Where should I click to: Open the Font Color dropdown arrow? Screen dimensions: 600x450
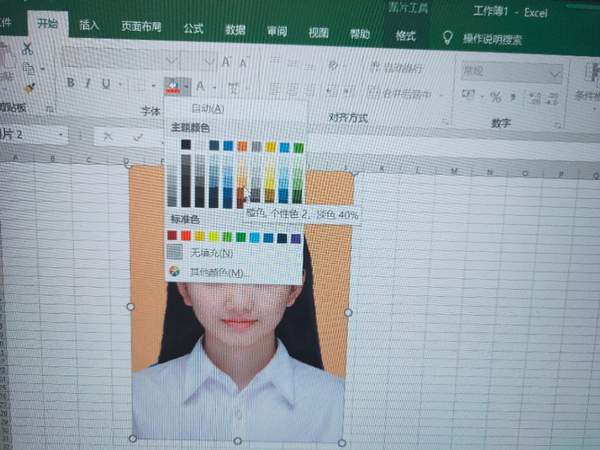[x=214, y=88]
